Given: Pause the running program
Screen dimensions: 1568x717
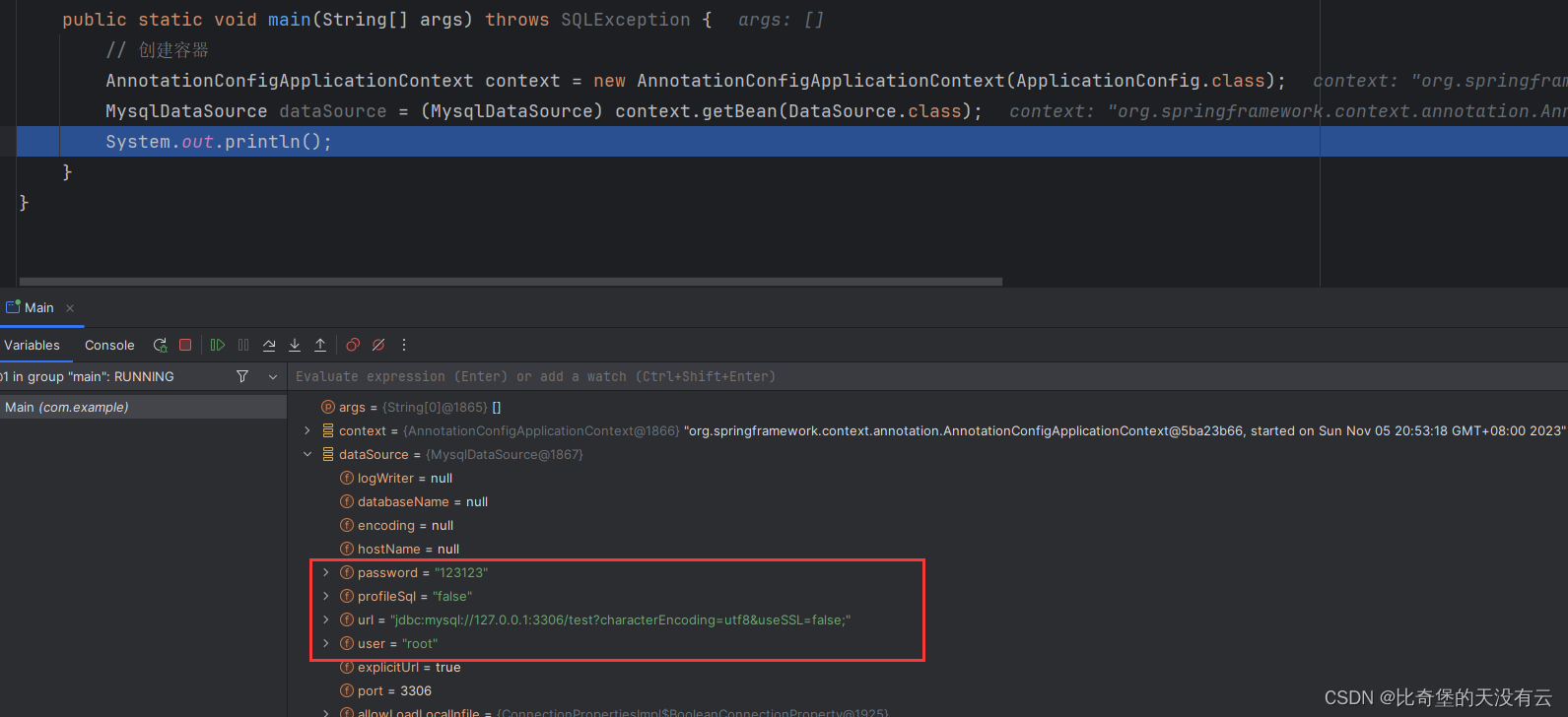Looking at the screenshot, I should [x=243, y=345].
